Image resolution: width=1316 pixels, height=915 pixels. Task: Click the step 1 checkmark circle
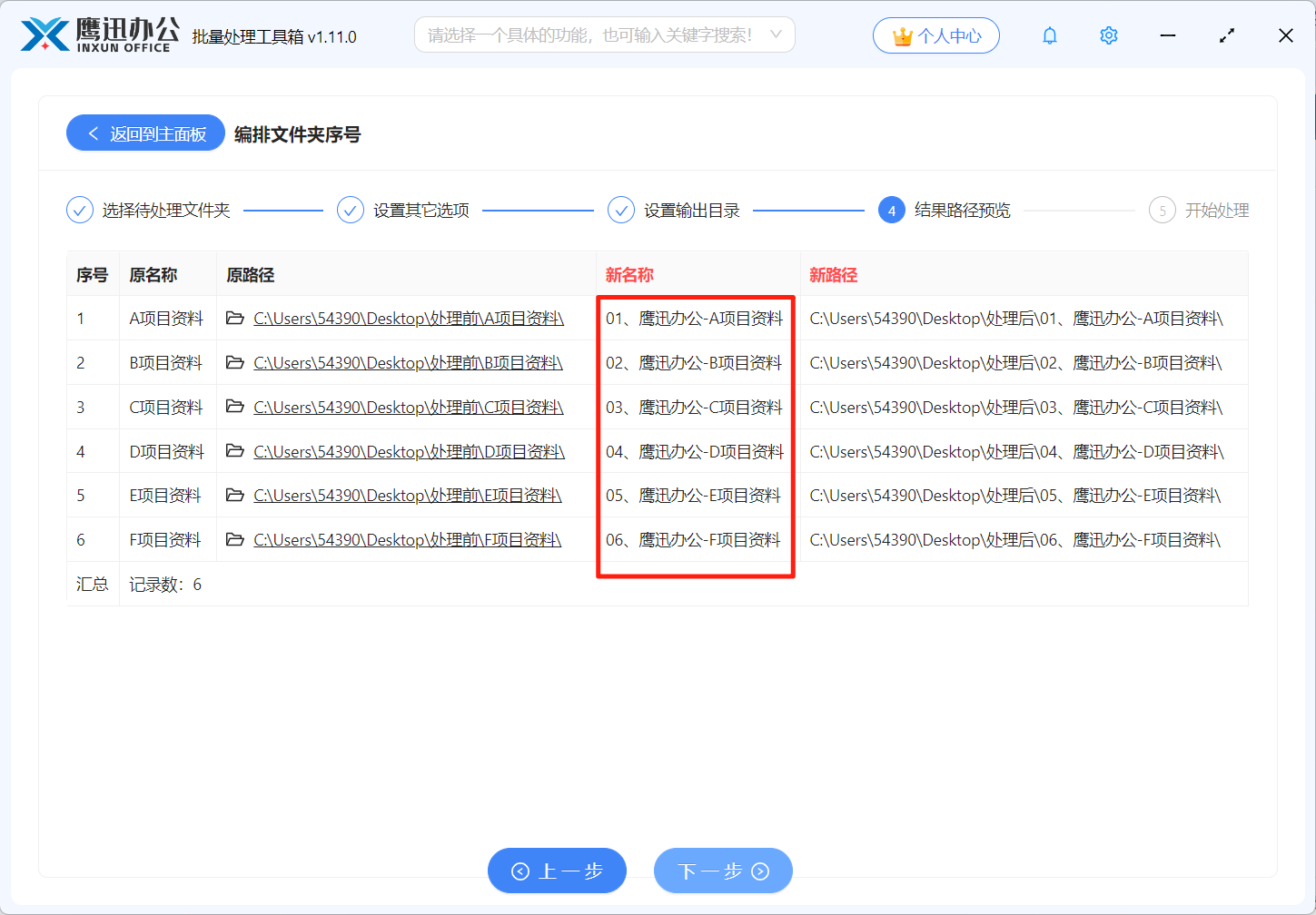coord(80,211)
